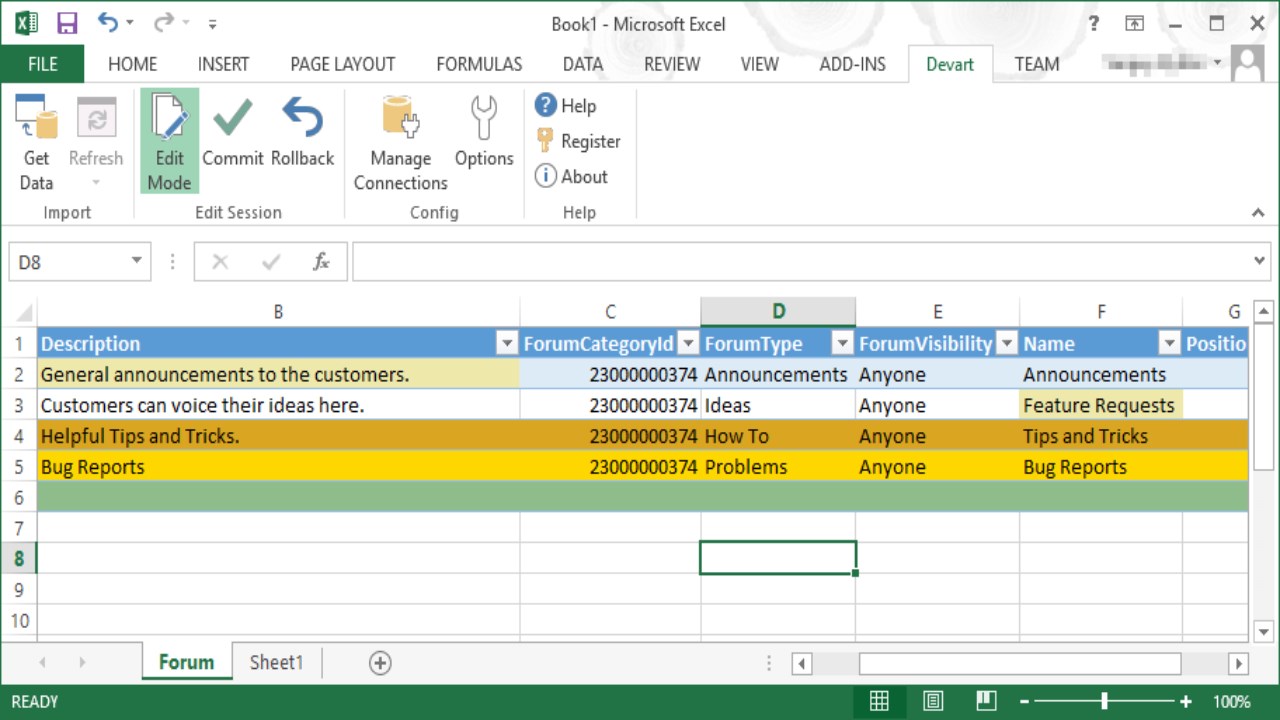1280x720 pixels.
Task: Expand the formula bar
Action: 1259,262
